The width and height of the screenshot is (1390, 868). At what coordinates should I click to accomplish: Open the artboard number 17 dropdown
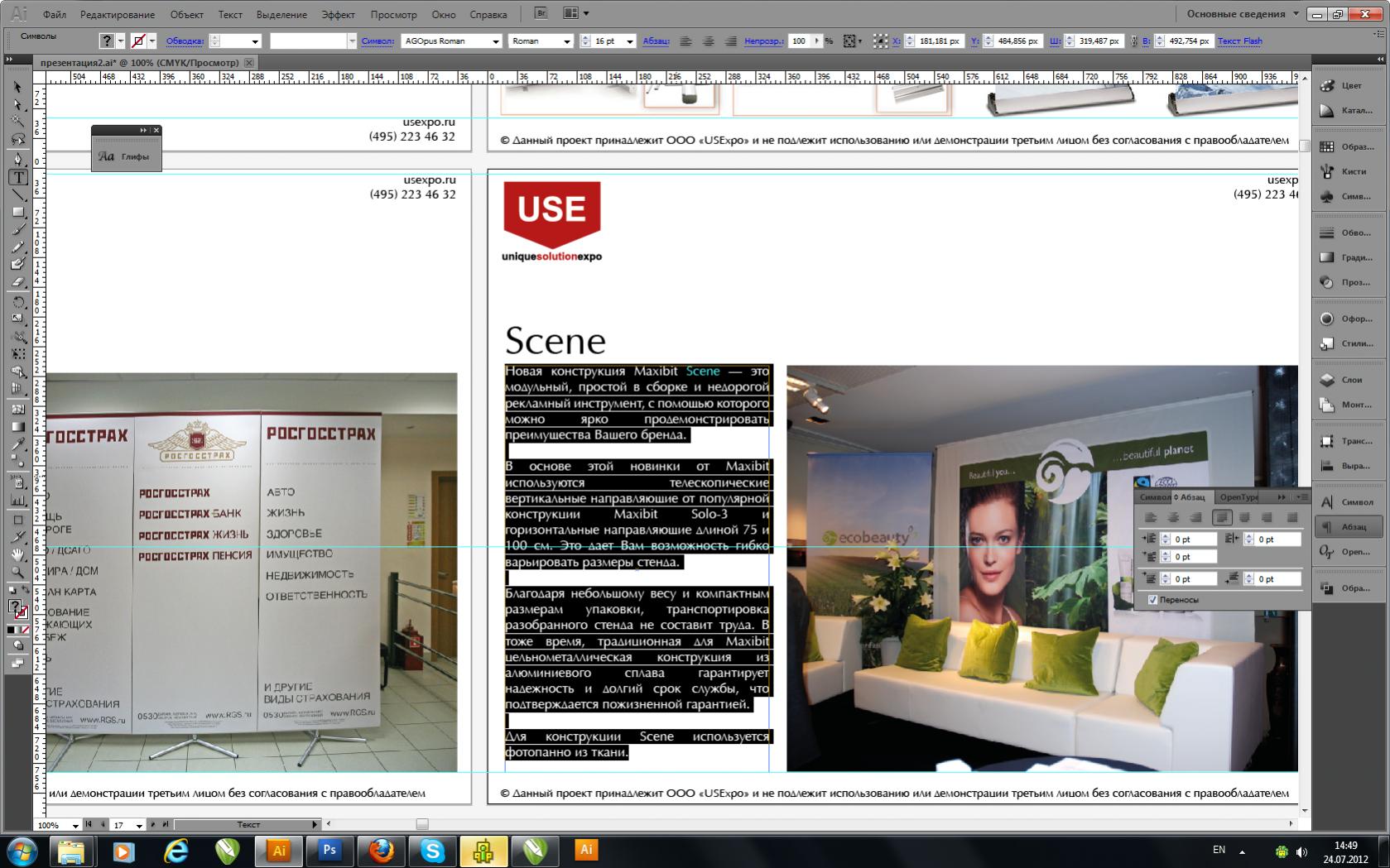pos(139,825)
